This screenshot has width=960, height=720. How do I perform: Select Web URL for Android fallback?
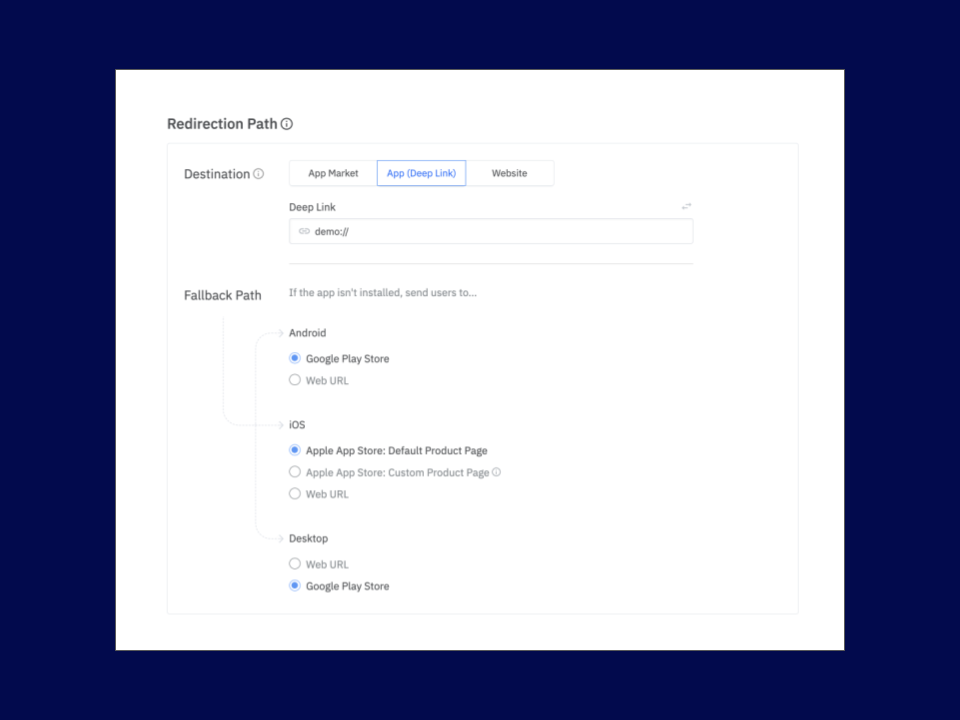[x=294, y=380]
